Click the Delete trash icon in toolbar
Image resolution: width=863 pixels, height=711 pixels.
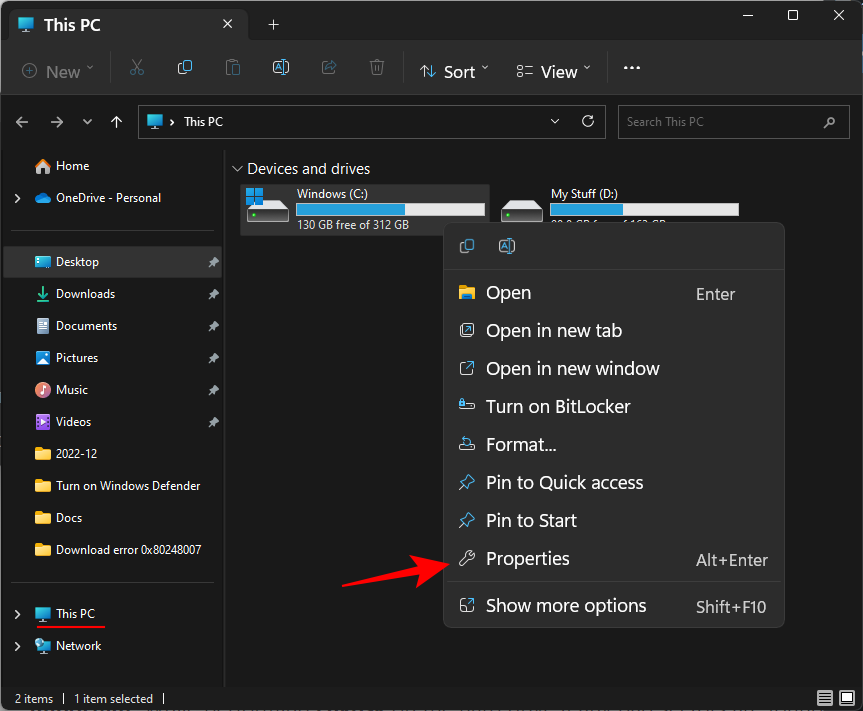377,69
